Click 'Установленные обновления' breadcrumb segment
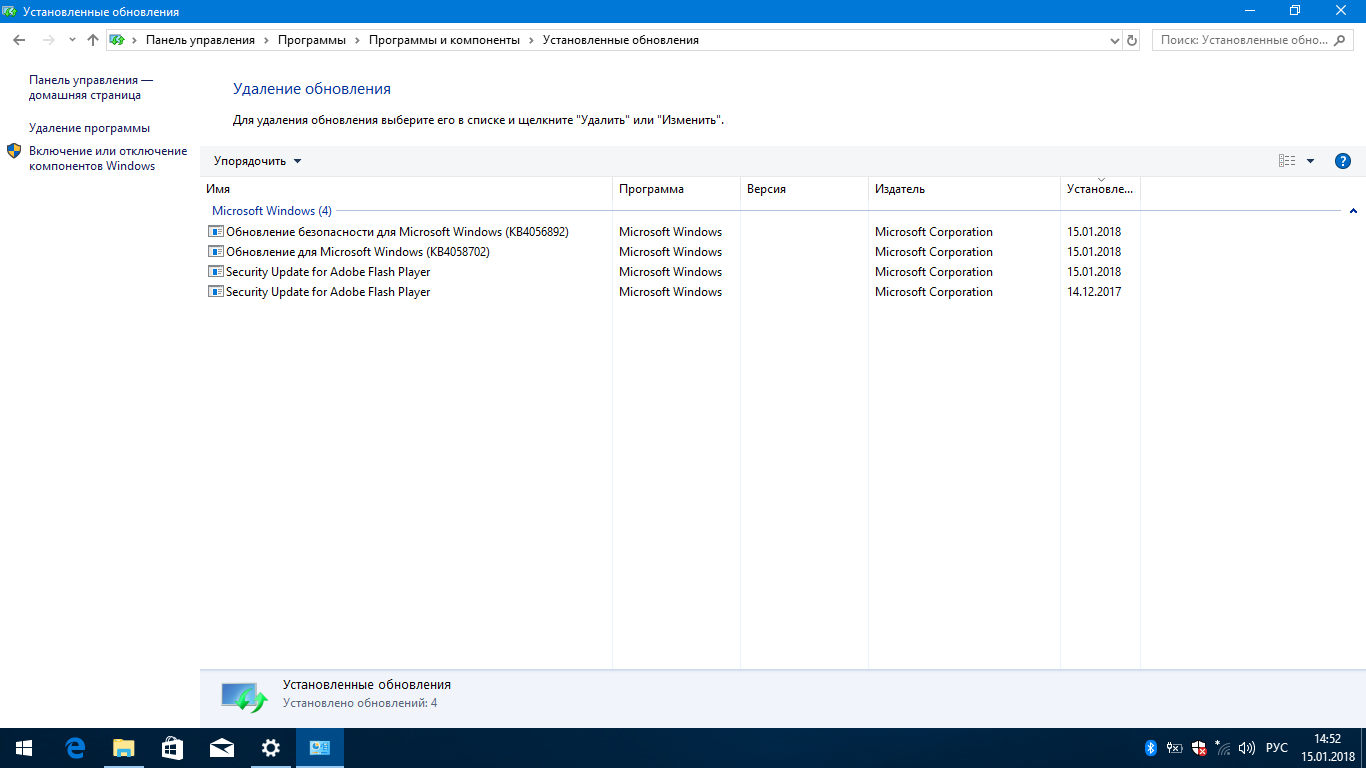The width and height of the screenshot is (1366, 768). (621, 40)
